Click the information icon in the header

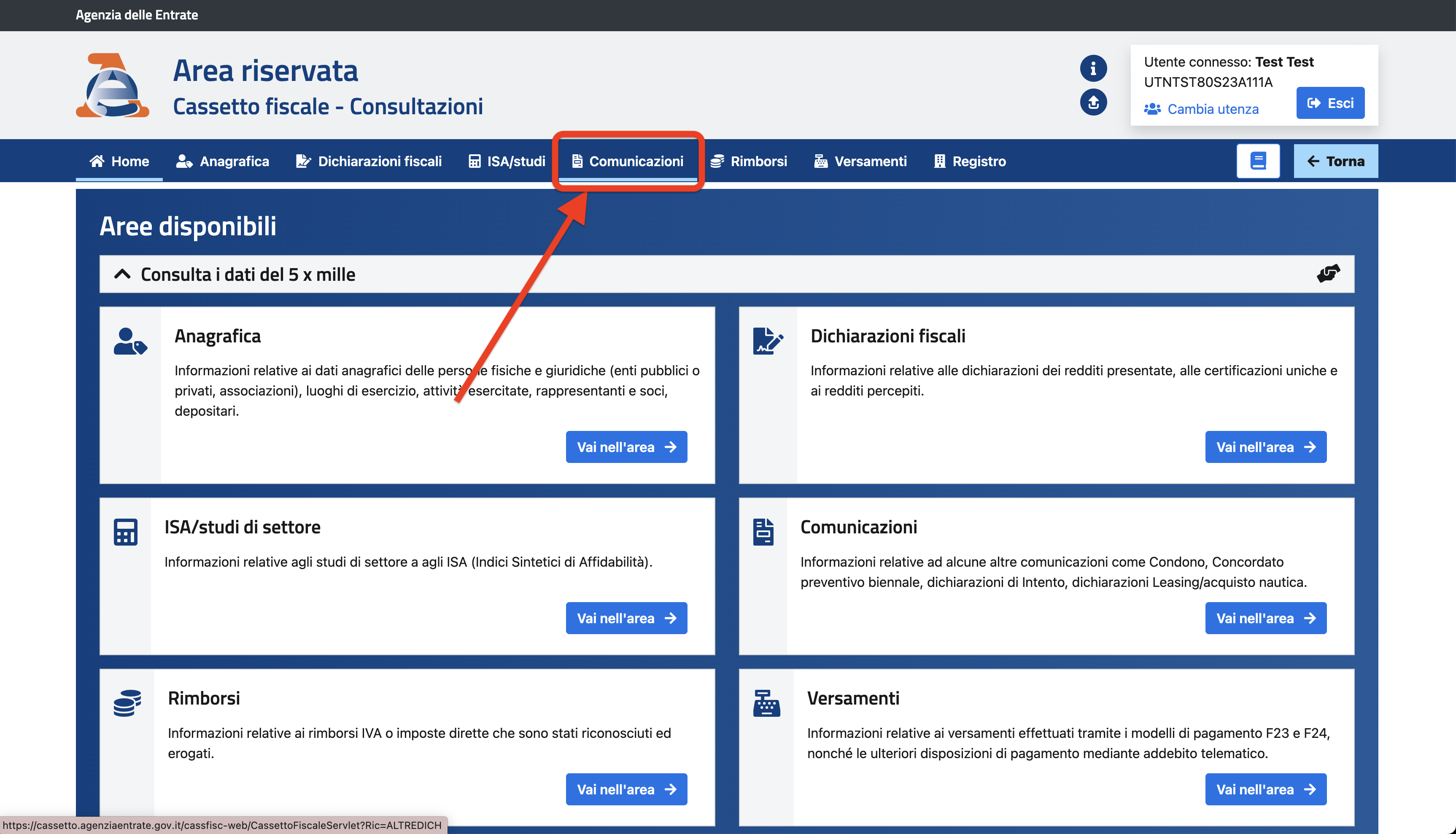[x=1093, y=69]
